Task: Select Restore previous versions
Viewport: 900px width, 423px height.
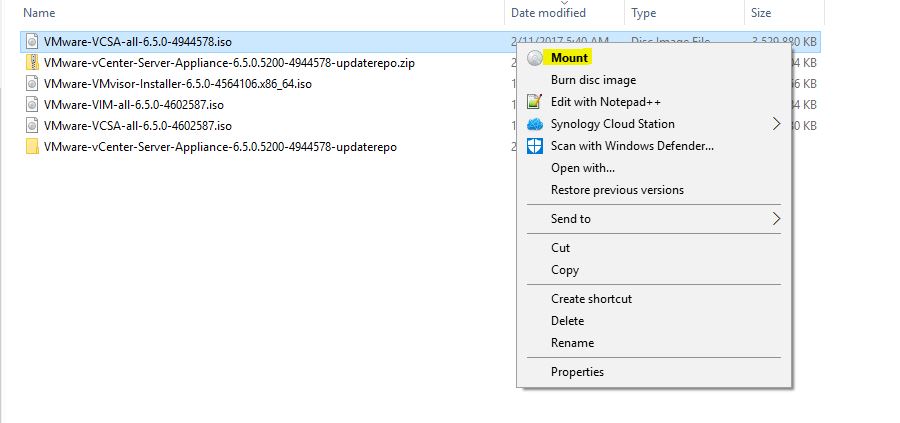Action: tap(617, 189)
